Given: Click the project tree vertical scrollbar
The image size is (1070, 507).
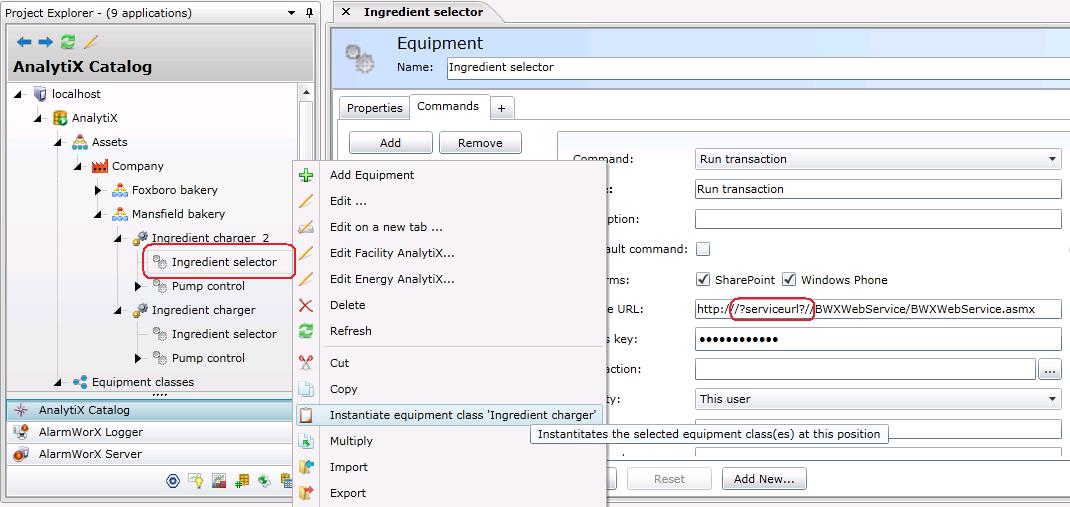Looking at the screenshot, I should (x=307, y=240).
